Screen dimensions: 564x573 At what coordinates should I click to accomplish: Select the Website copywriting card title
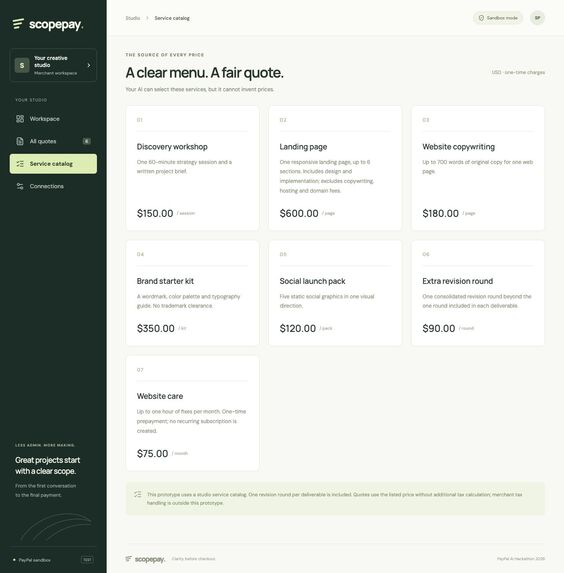pos(458,147)
